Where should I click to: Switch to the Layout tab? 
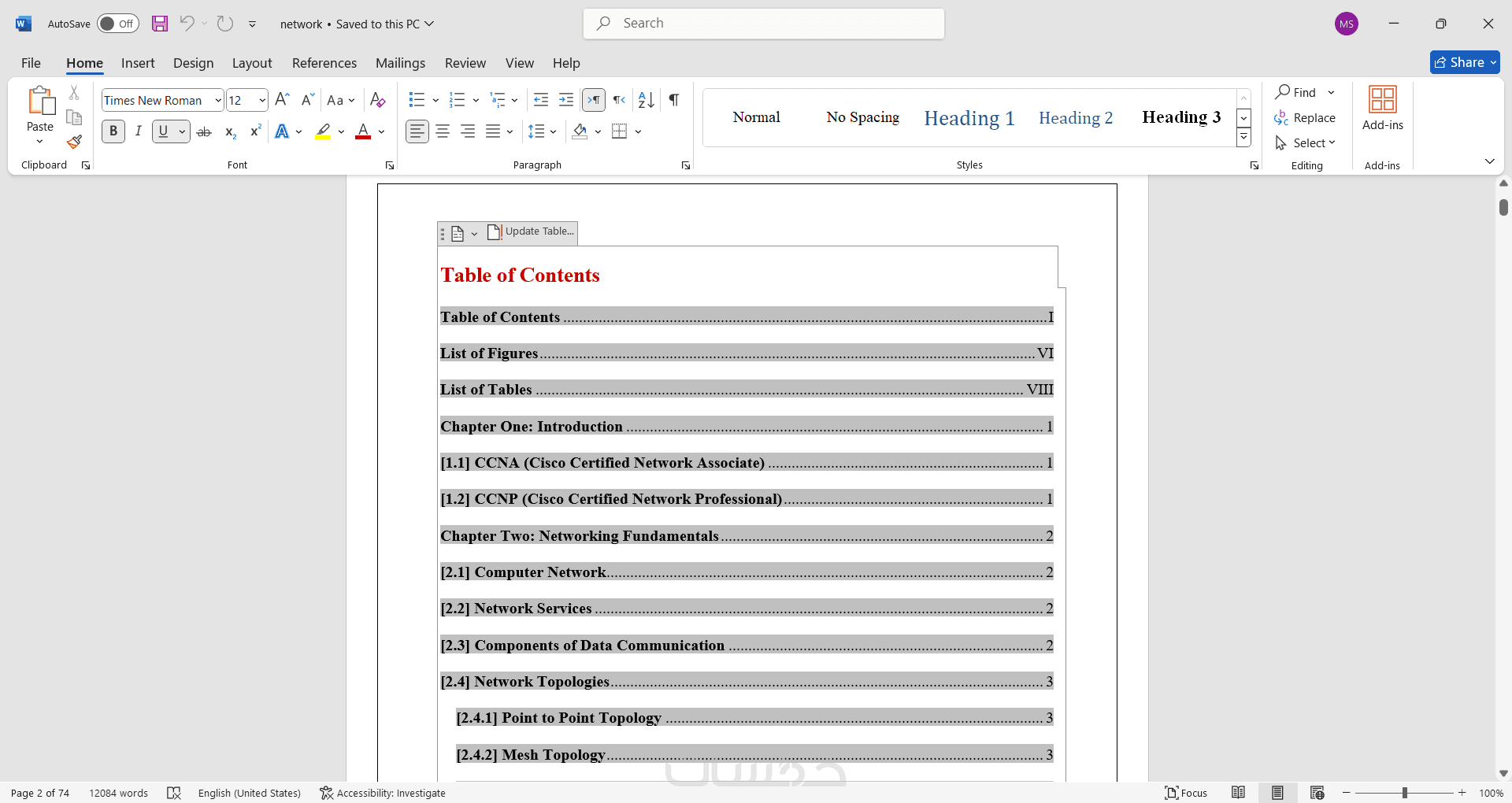coord(252,63)
